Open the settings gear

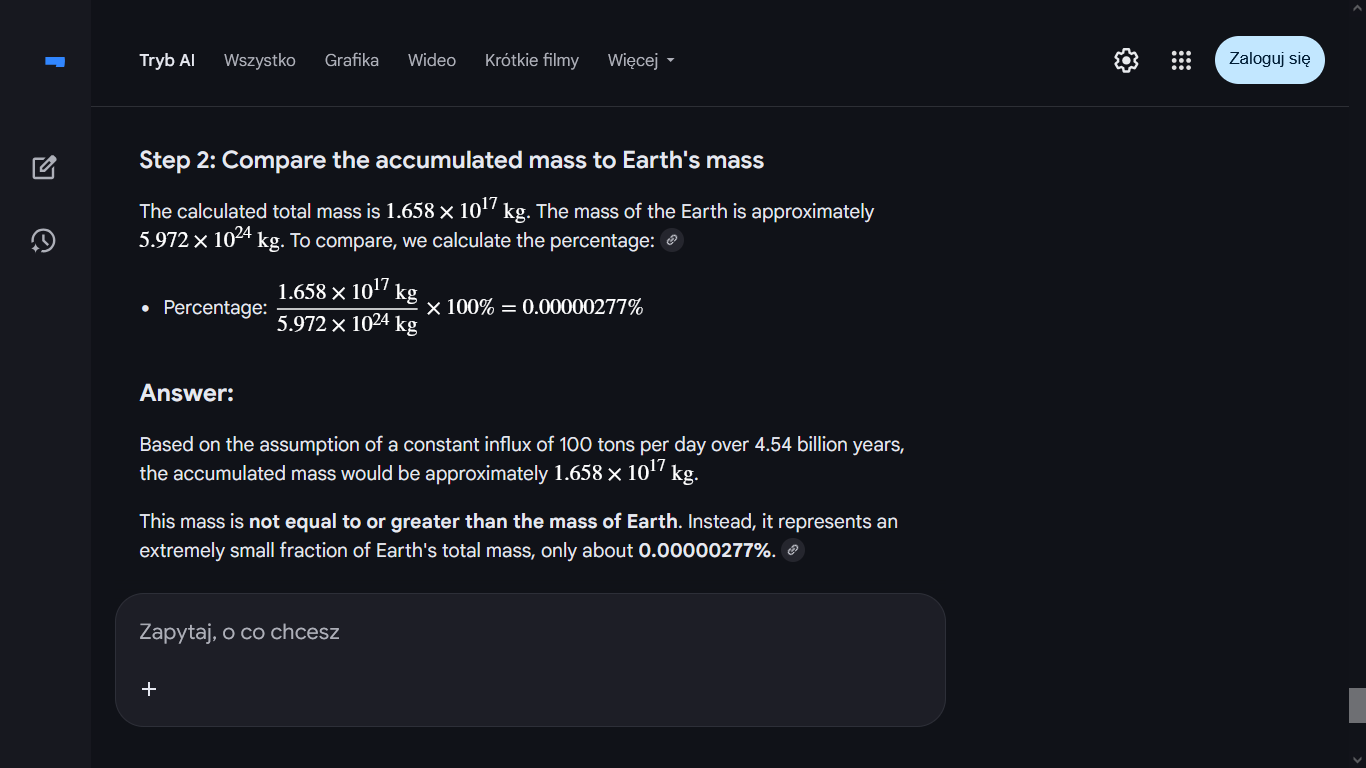[1126, 61]
